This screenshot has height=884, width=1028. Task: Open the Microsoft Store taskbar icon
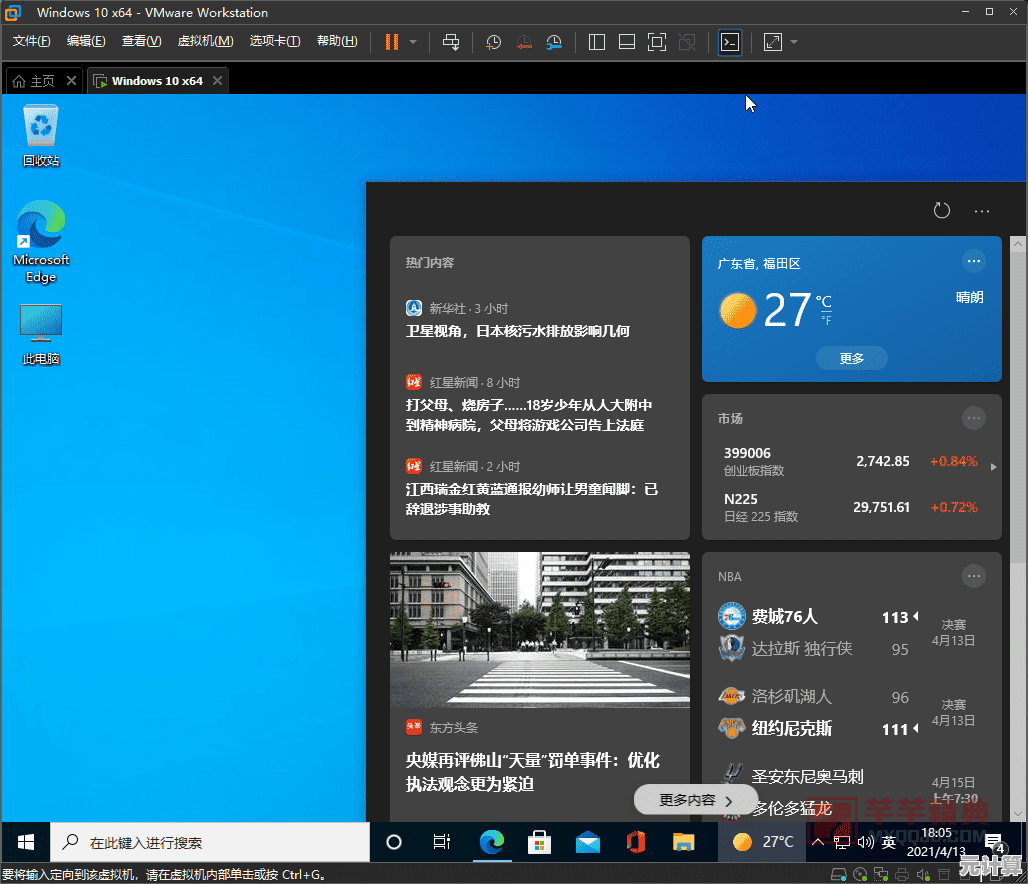click(x=539, y=842)
